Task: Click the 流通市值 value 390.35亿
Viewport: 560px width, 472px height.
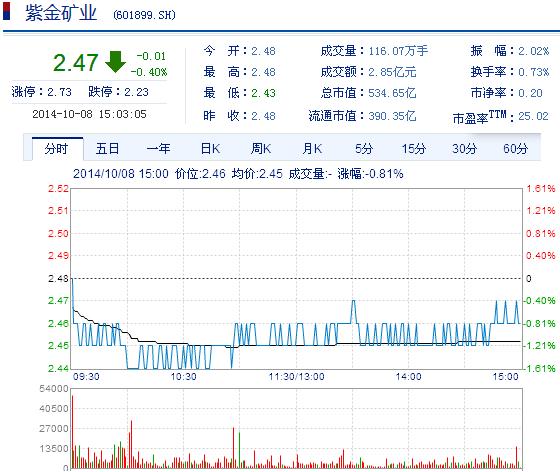Action: click(x=392, y=116)
